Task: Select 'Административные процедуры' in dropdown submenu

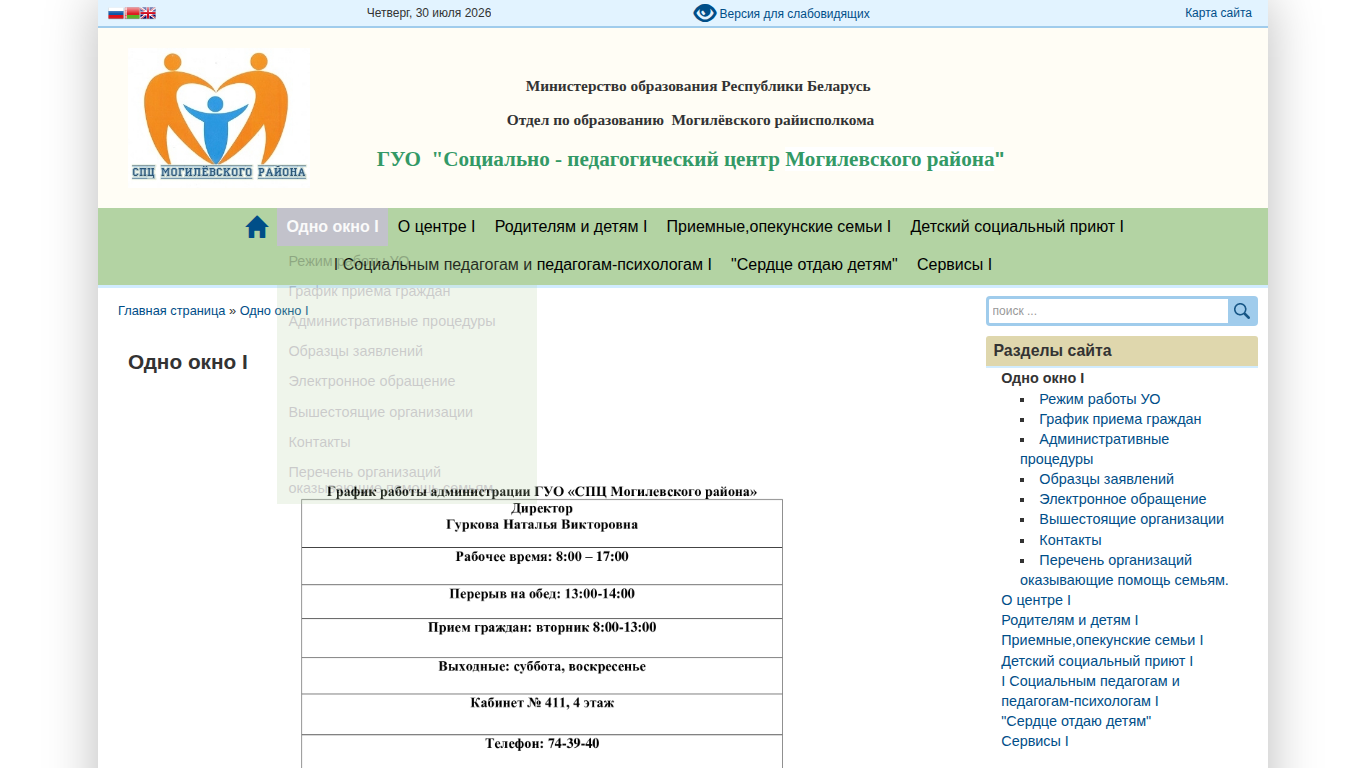Action: [392, 321]
